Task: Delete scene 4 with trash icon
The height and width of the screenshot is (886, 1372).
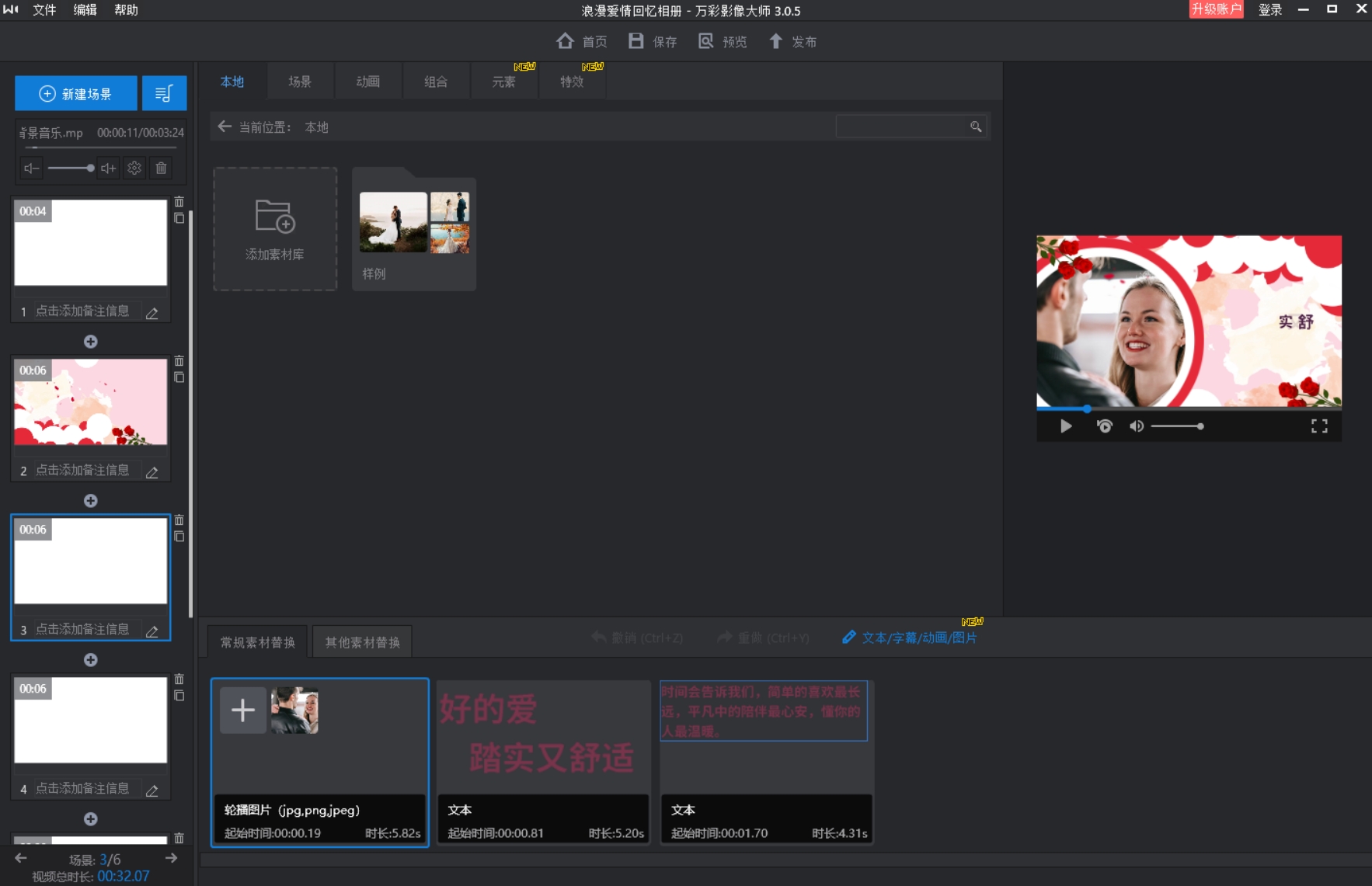Action: coord(179,679)
